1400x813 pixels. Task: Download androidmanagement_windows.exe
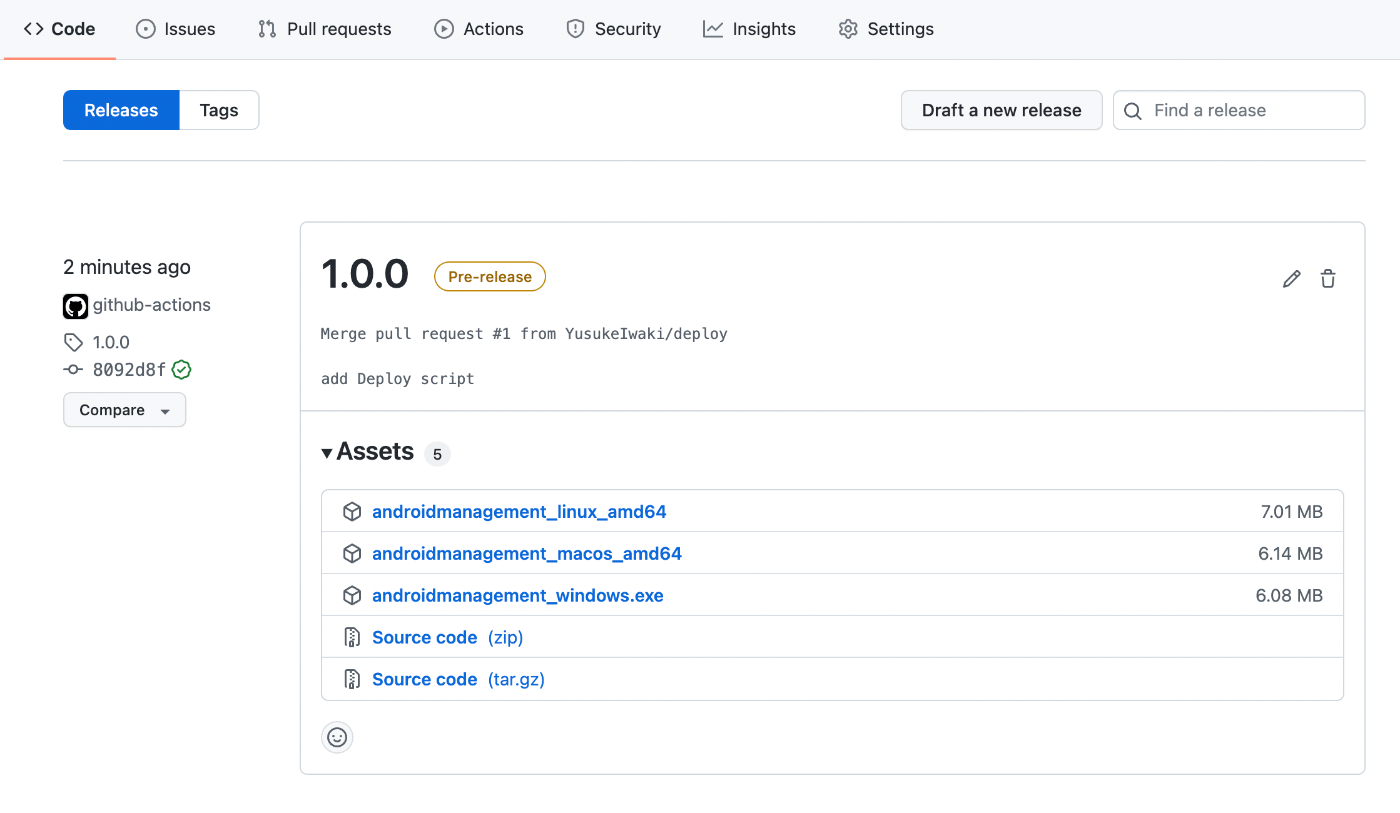[518, 596]
